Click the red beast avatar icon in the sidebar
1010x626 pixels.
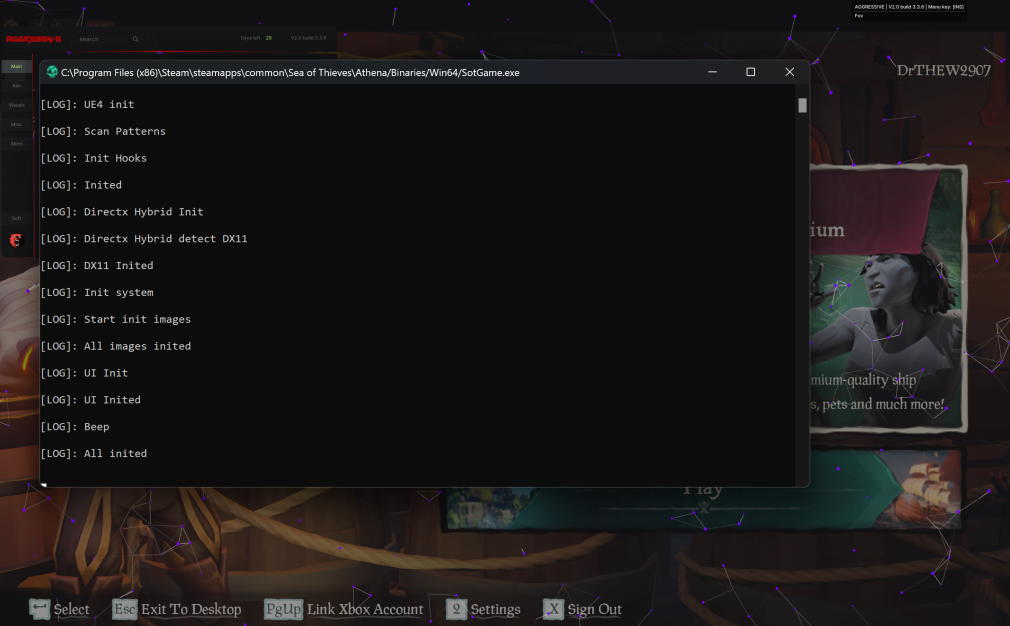point(16,240)
